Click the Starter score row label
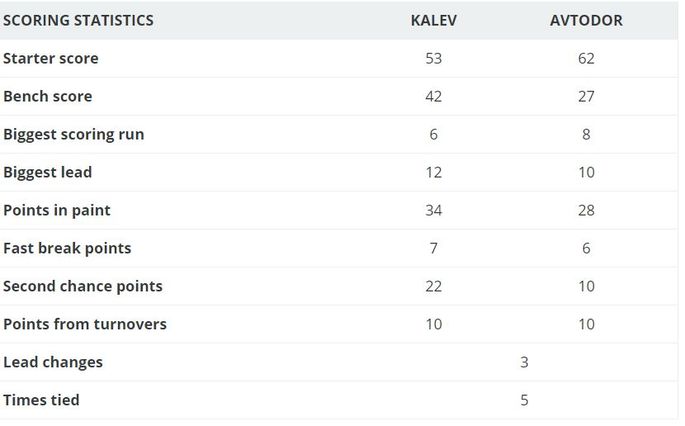 (x=51, y=59)
